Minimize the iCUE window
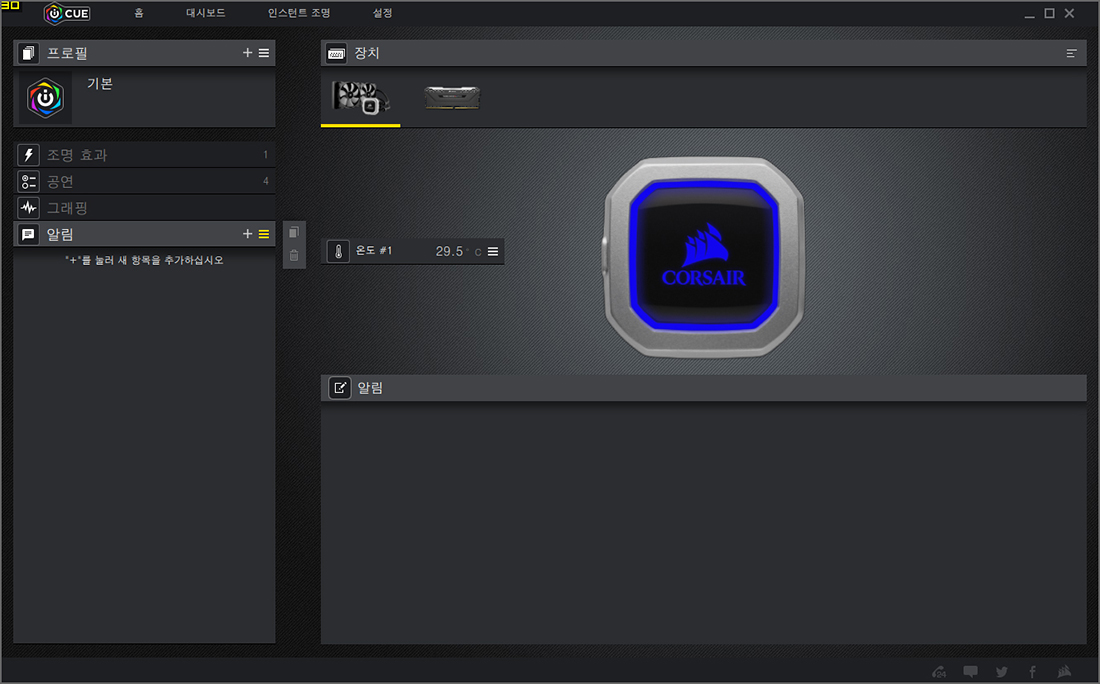1100x684 pixels. tap(1029, 14)
